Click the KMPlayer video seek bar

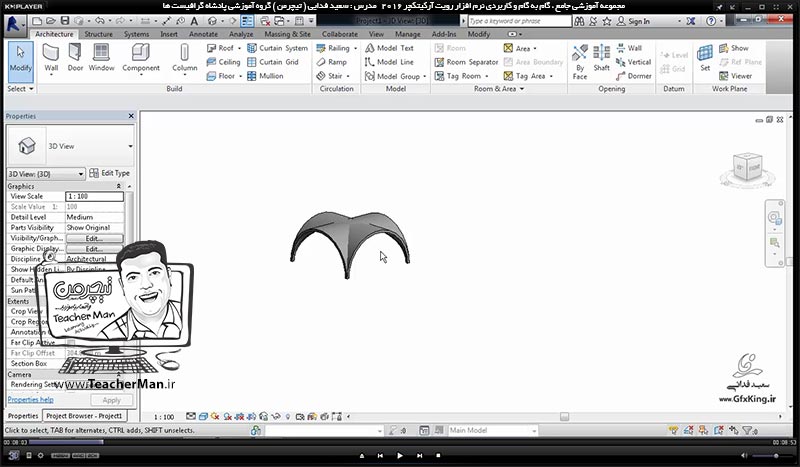399,442
